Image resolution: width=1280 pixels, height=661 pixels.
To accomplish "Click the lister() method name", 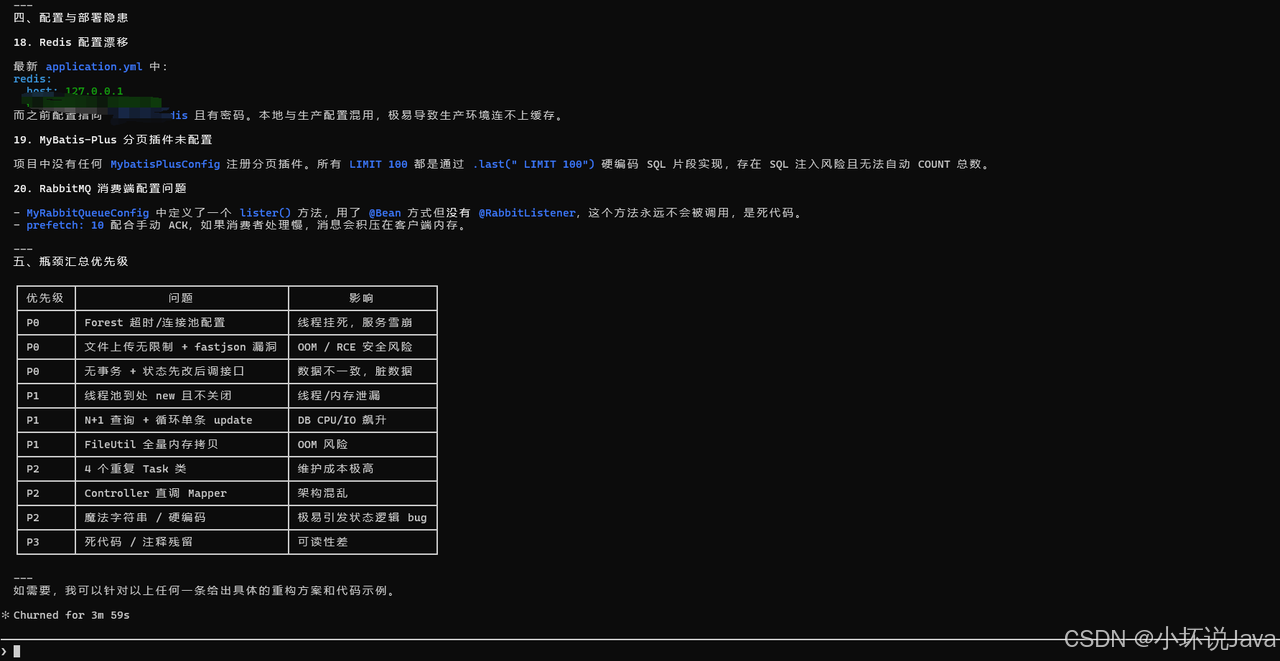I will (265, 213).
